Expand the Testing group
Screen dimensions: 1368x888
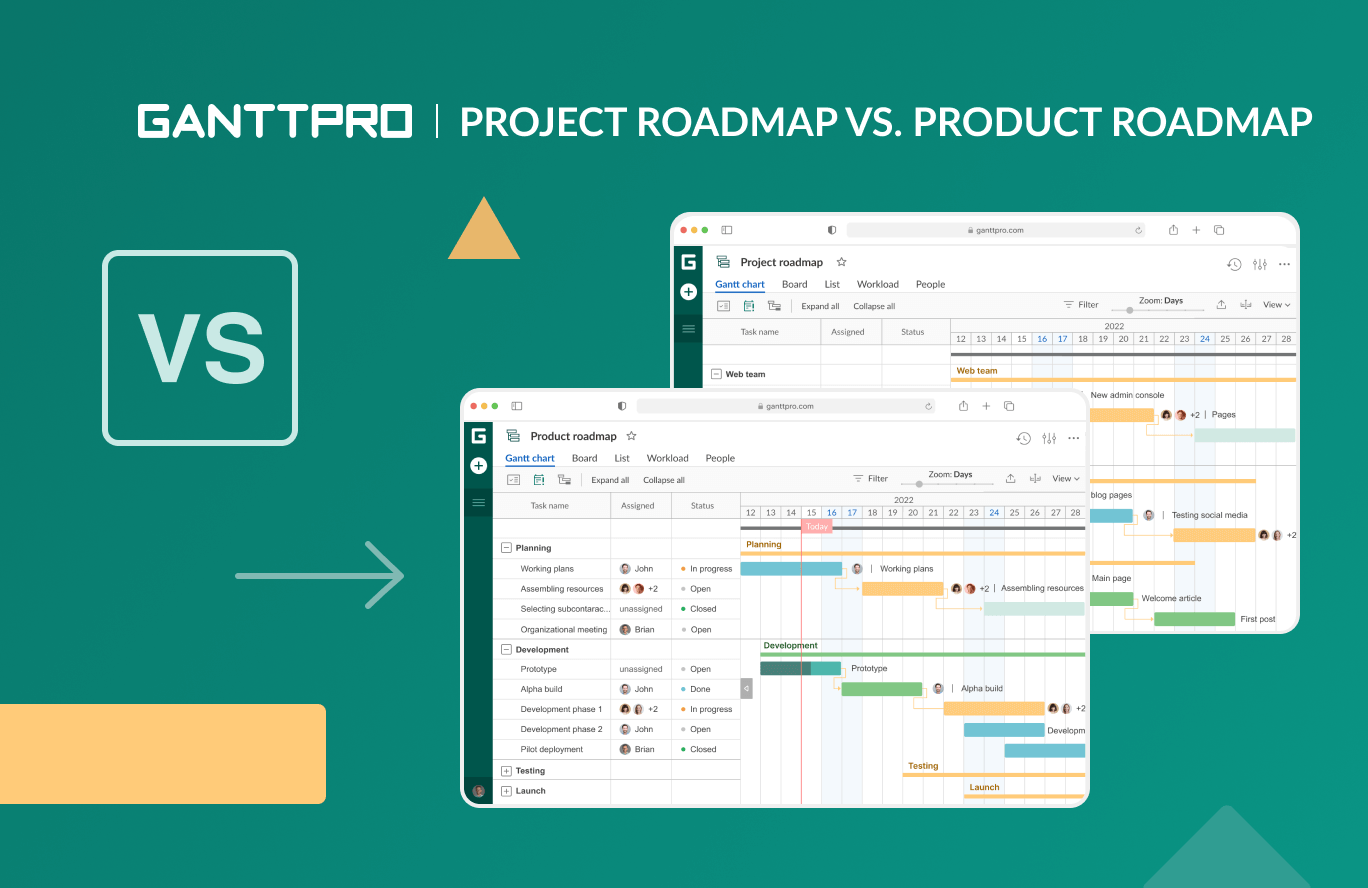coord(506,771)
